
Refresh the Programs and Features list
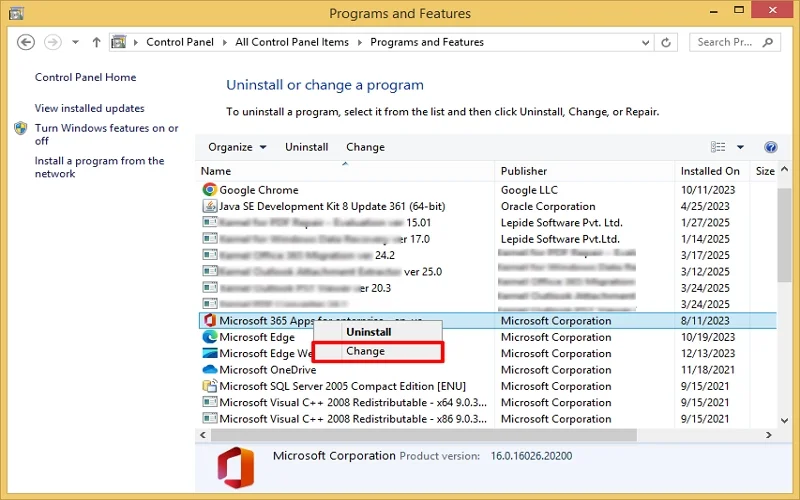coord(666,42)
